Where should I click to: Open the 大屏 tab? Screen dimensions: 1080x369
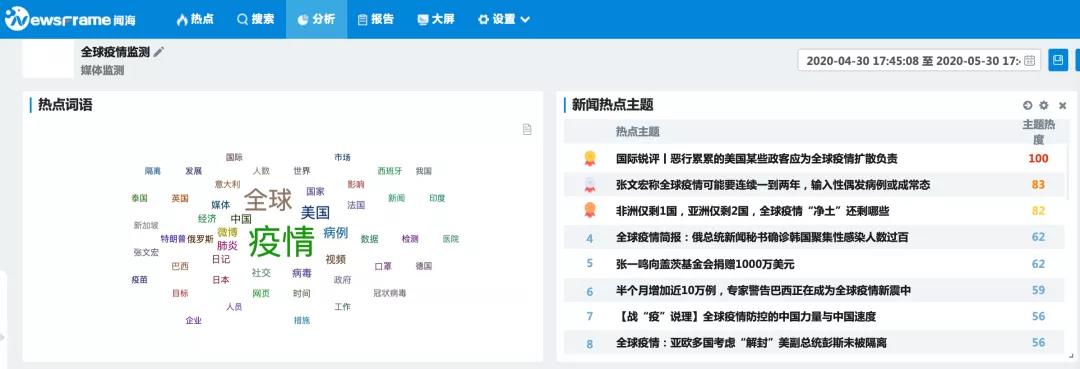coord(436,19)
